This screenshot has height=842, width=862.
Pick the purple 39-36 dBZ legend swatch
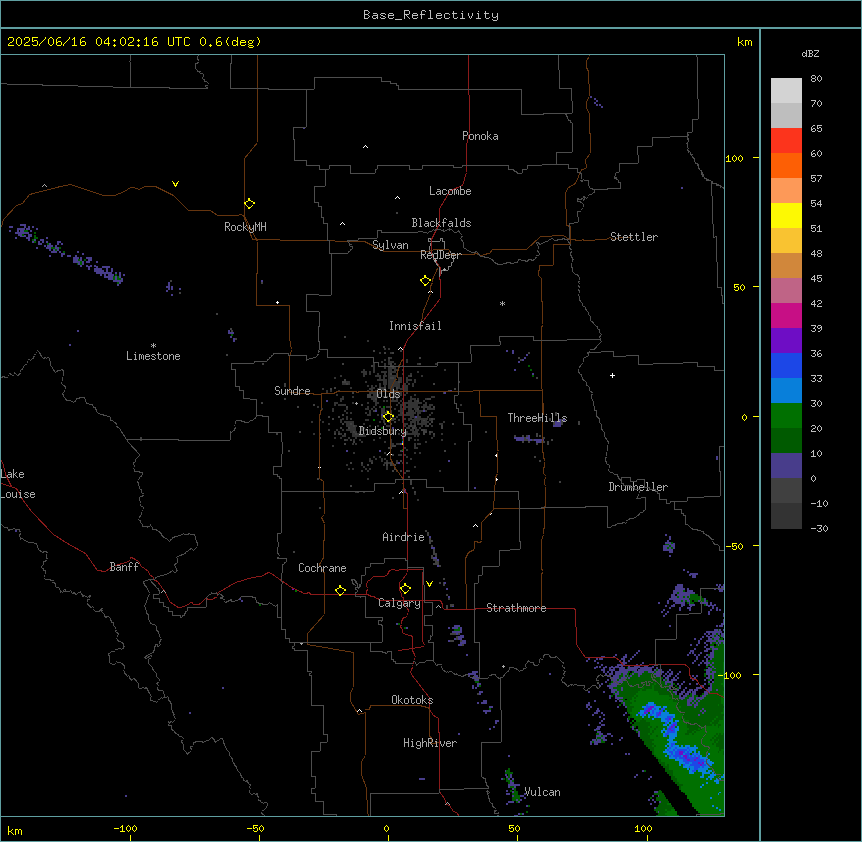pos(786,341)
